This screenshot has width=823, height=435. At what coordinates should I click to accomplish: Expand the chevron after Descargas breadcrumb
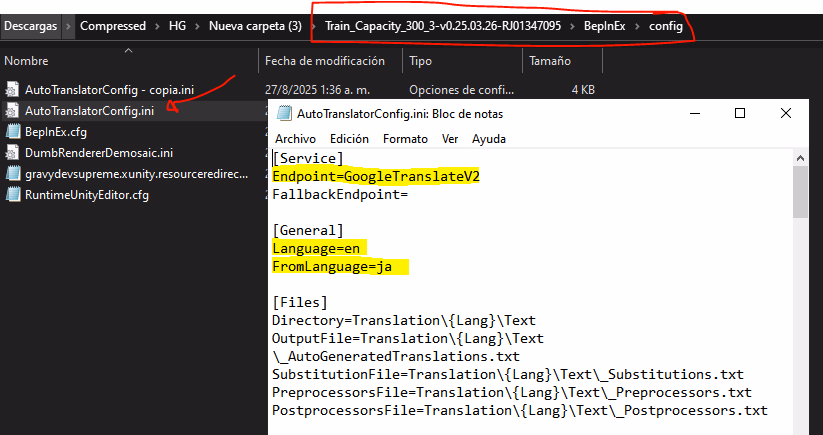click(67, 25)
